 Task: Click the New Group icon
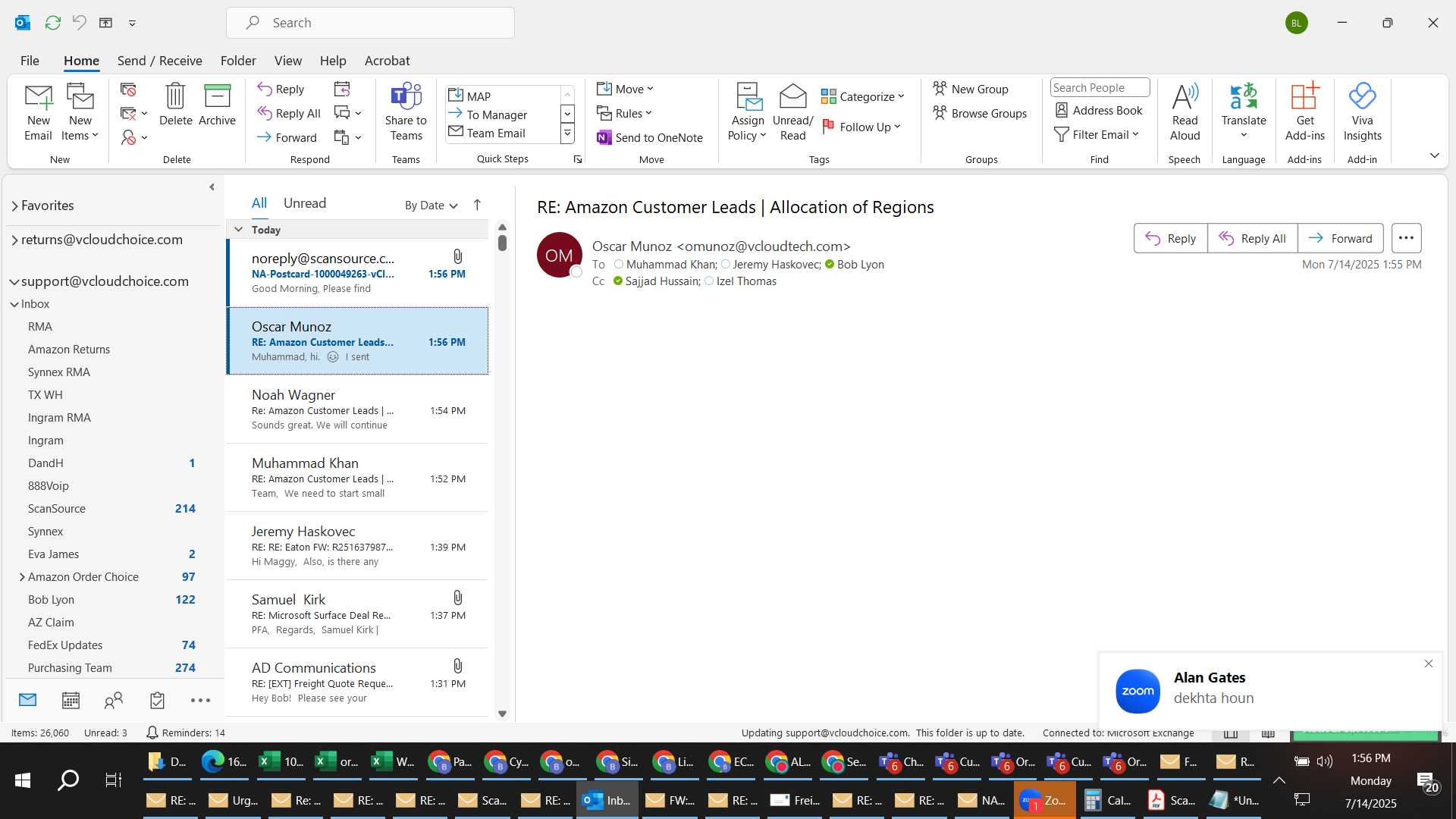click(x=971, y=89)
